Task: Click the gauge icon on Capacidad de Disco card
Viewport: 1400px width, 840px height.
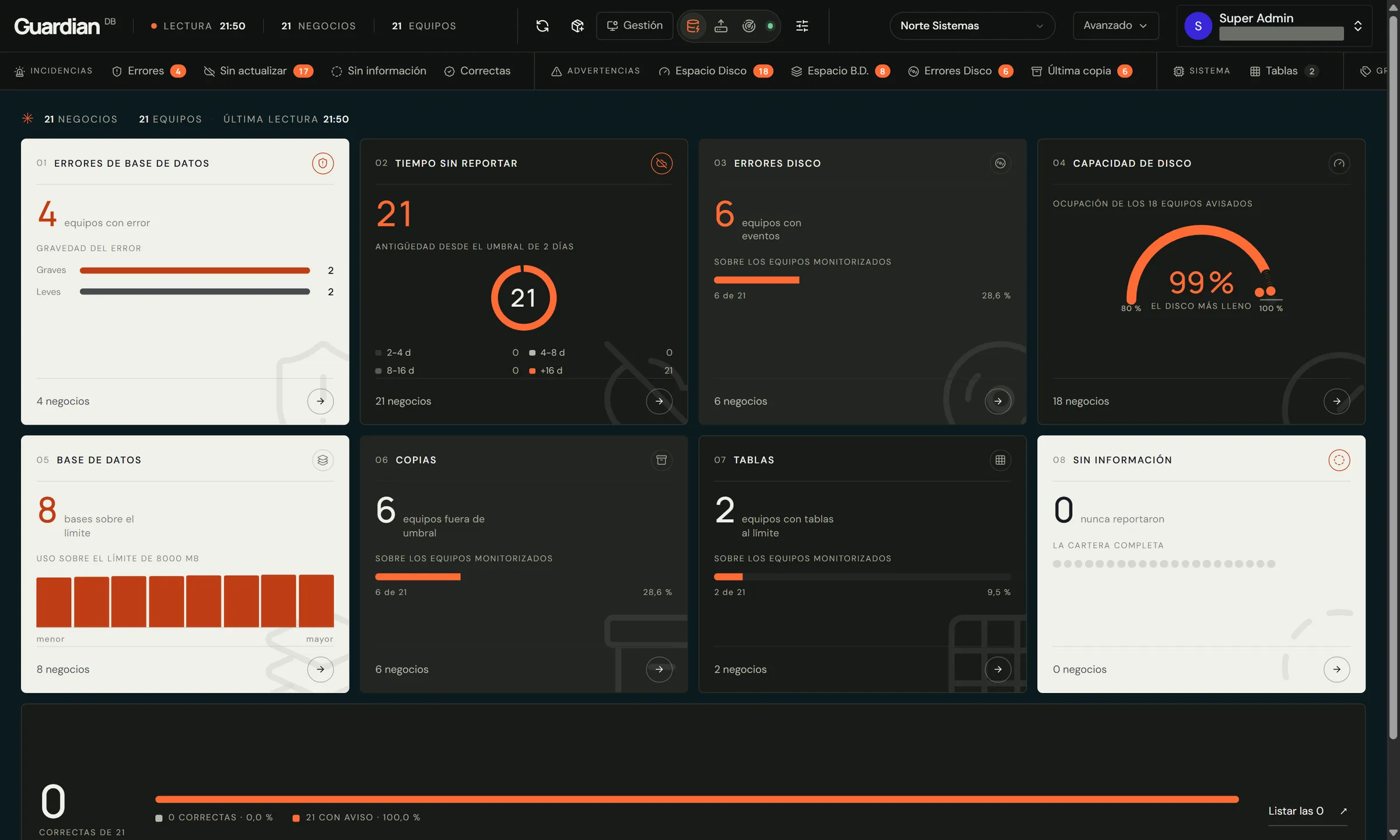Action: (x=1339, y=163)
